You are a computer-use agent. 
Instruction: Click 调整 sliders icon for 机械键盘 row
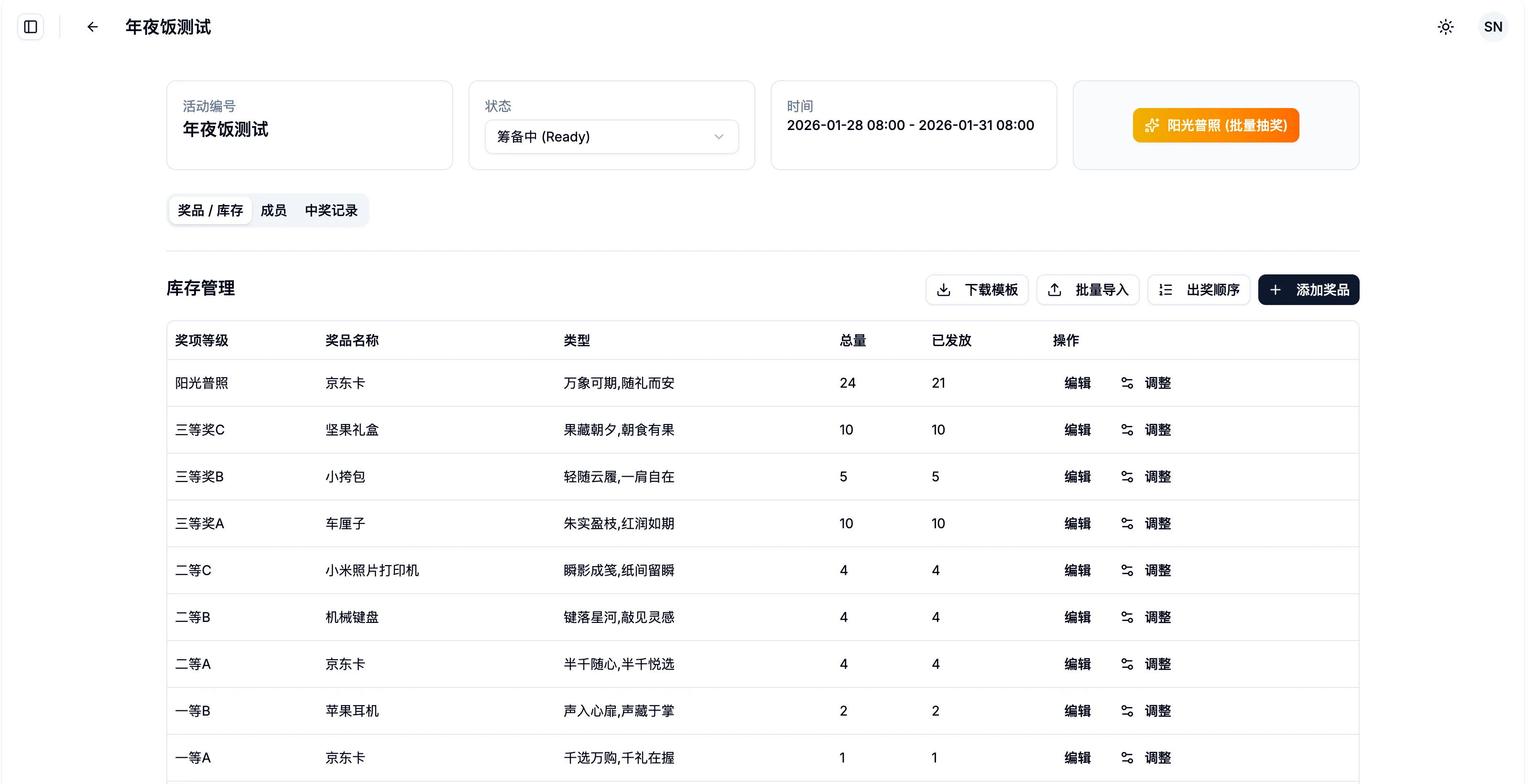pyautogui.click(x=1127, y=617)
